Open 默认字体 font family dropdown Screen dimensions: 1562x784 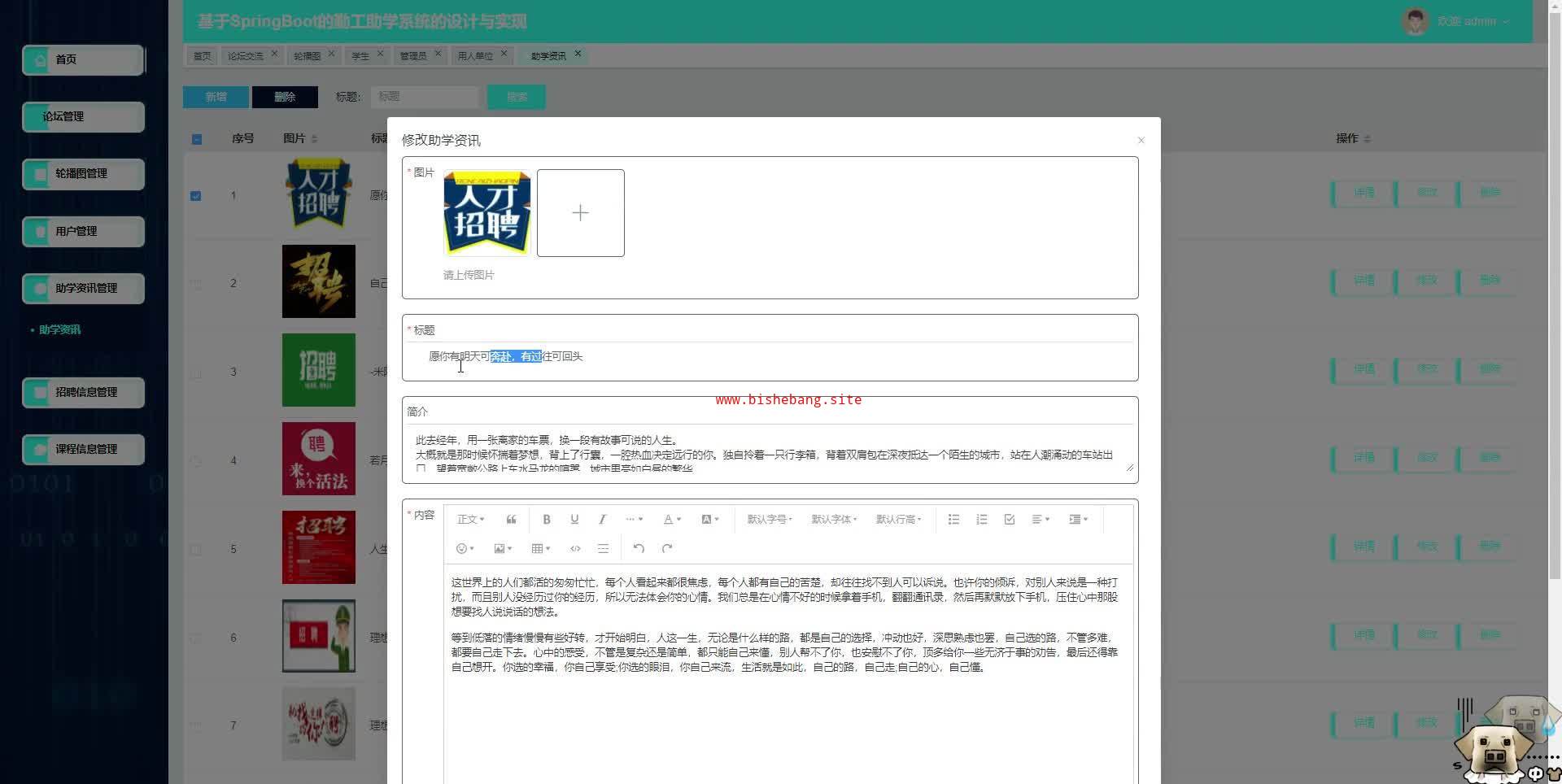pyautogui.click(x=834, y=520)
